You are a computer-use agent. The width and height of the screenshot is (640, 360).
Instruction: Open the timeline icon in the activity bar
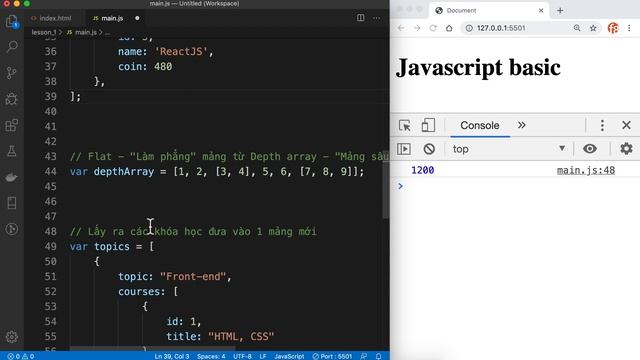[12, 229]
